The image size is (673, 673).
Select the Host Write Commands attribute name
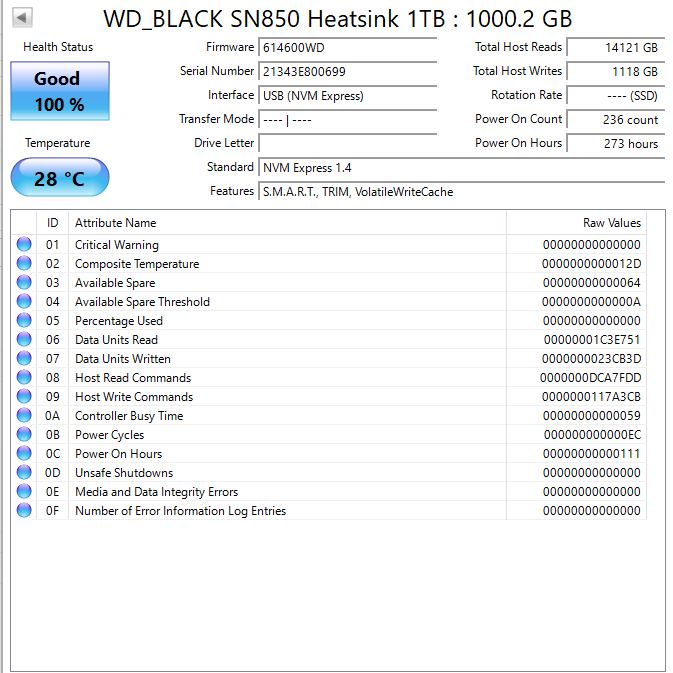134,397
